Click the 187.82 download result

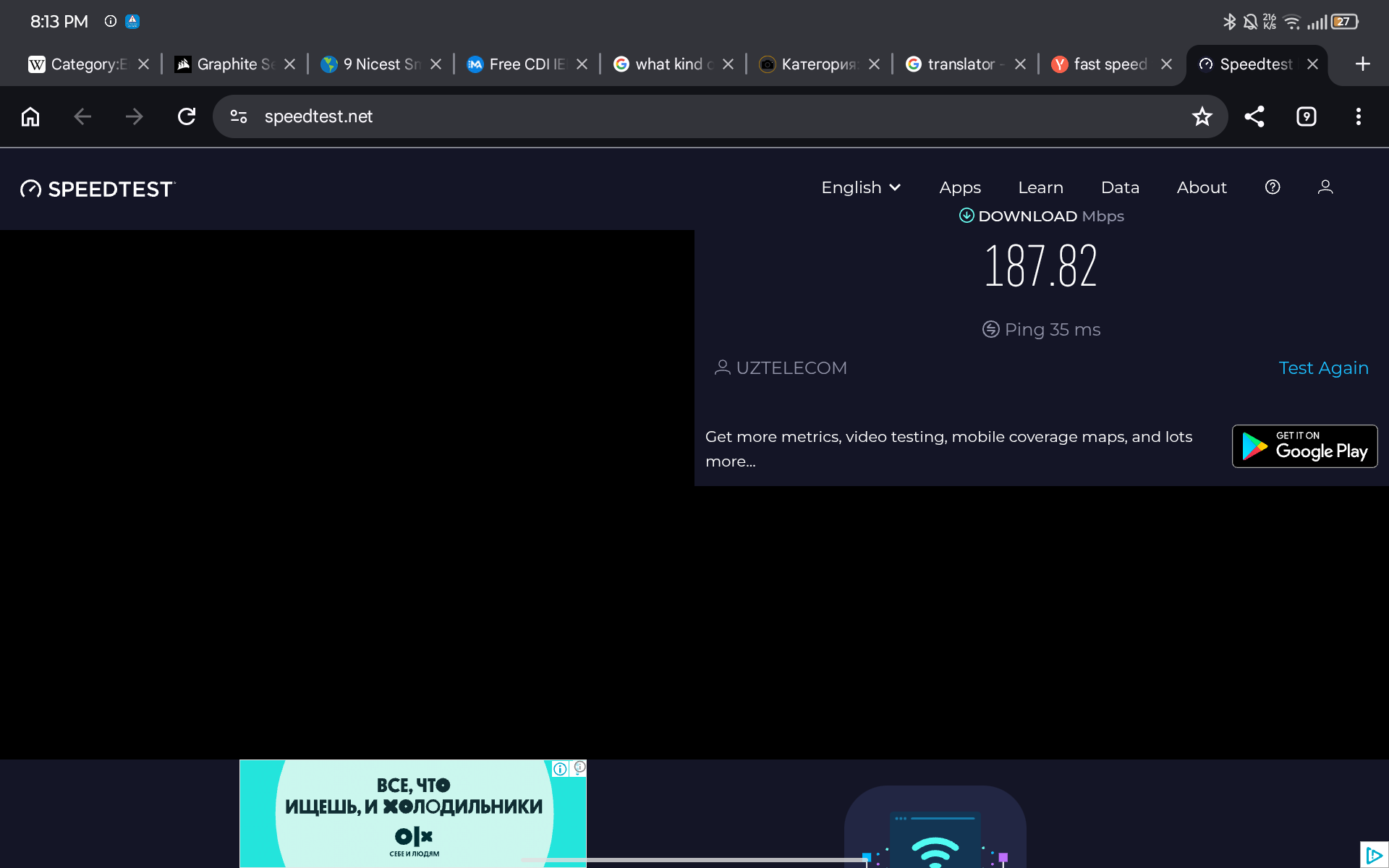1041,266
